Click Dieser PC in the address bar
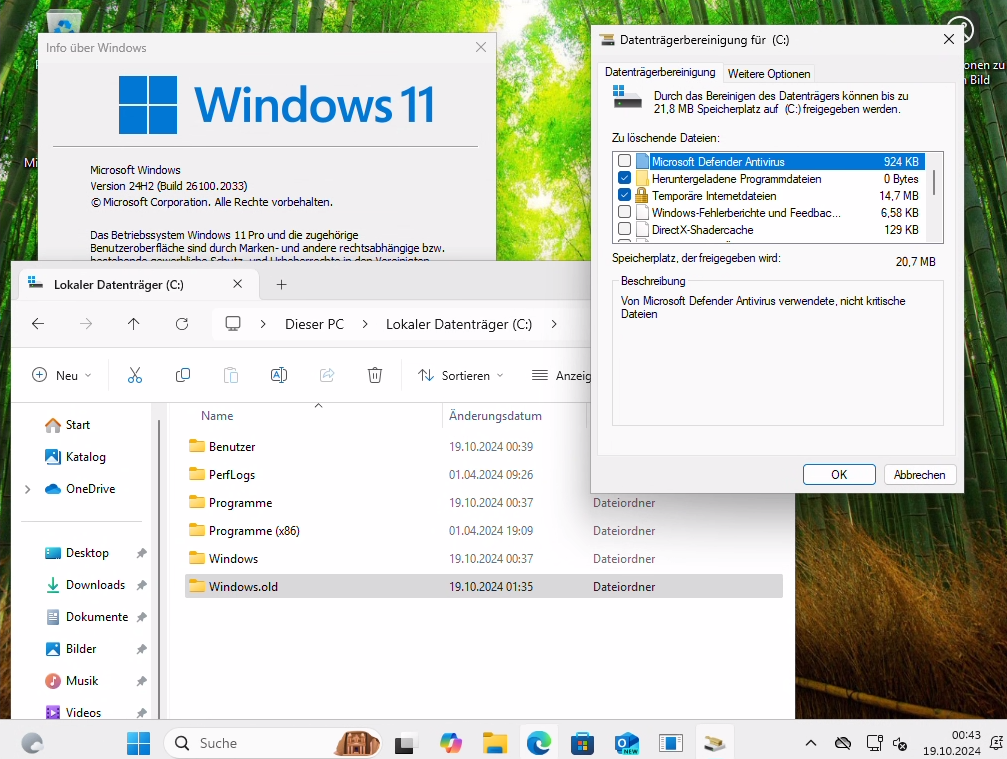 tap(314, 324)
